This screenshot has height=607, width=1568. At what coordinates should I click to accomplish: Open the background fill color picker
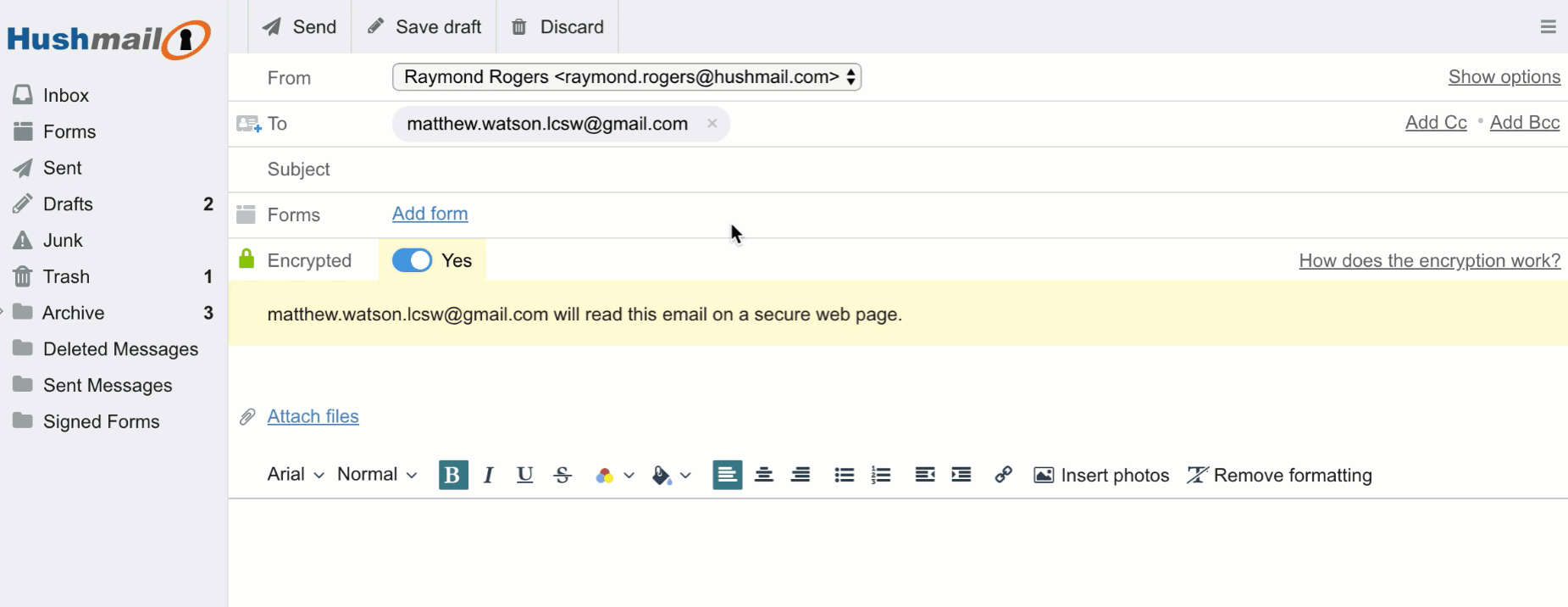(x=671, y=476)
